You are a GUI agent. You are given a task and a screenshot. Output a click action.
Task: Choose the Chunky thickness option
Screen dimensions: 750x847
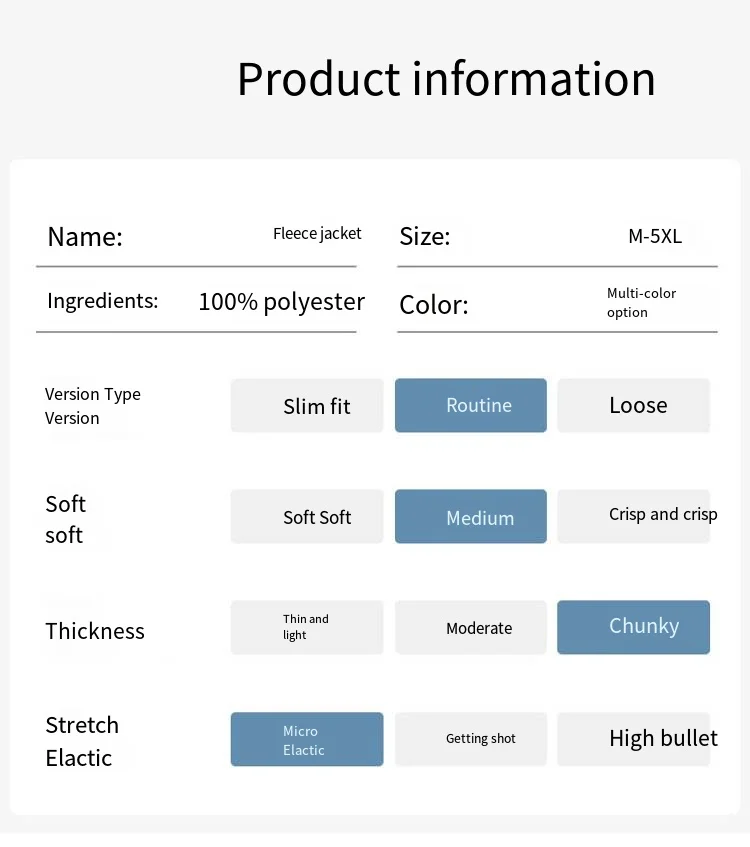coord(633,627)
